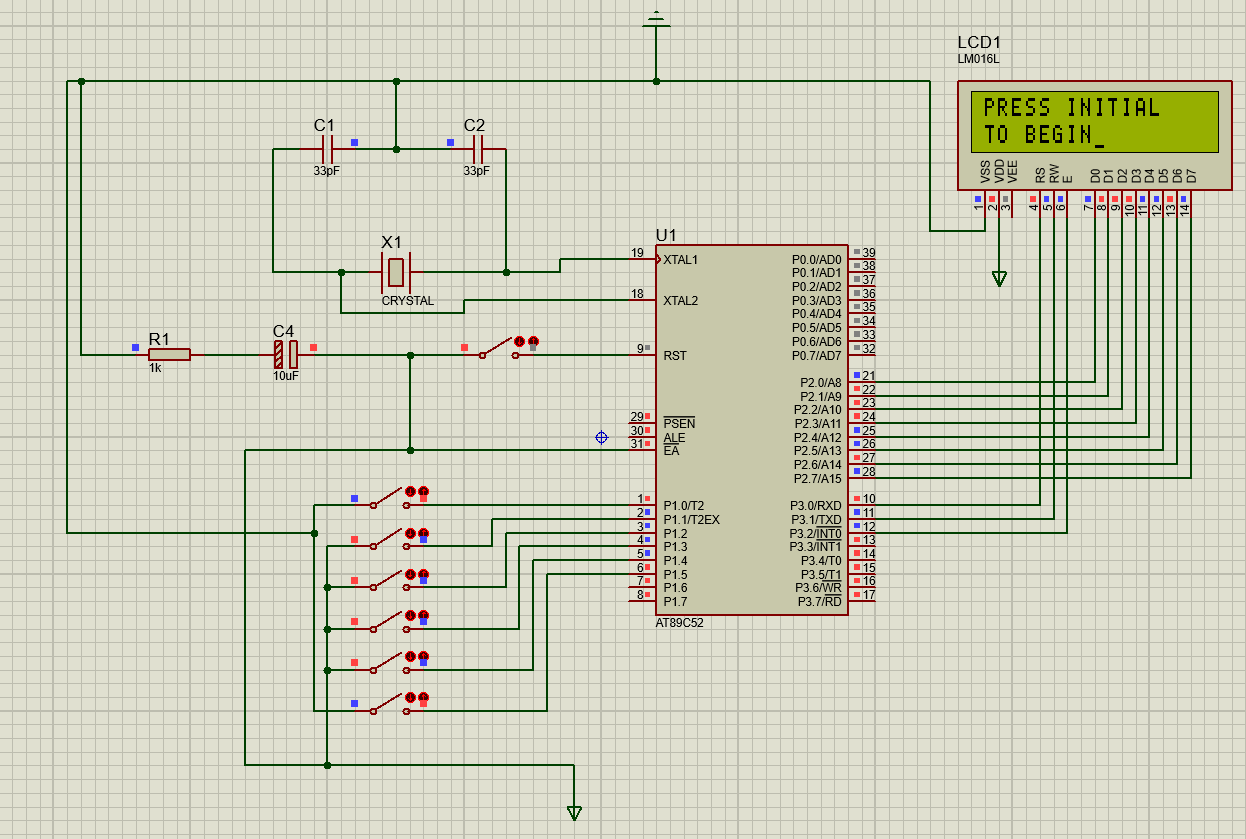Click the D7 pin label on LCD
This screenshot has width=1246, height=839.
[1191, 175]
